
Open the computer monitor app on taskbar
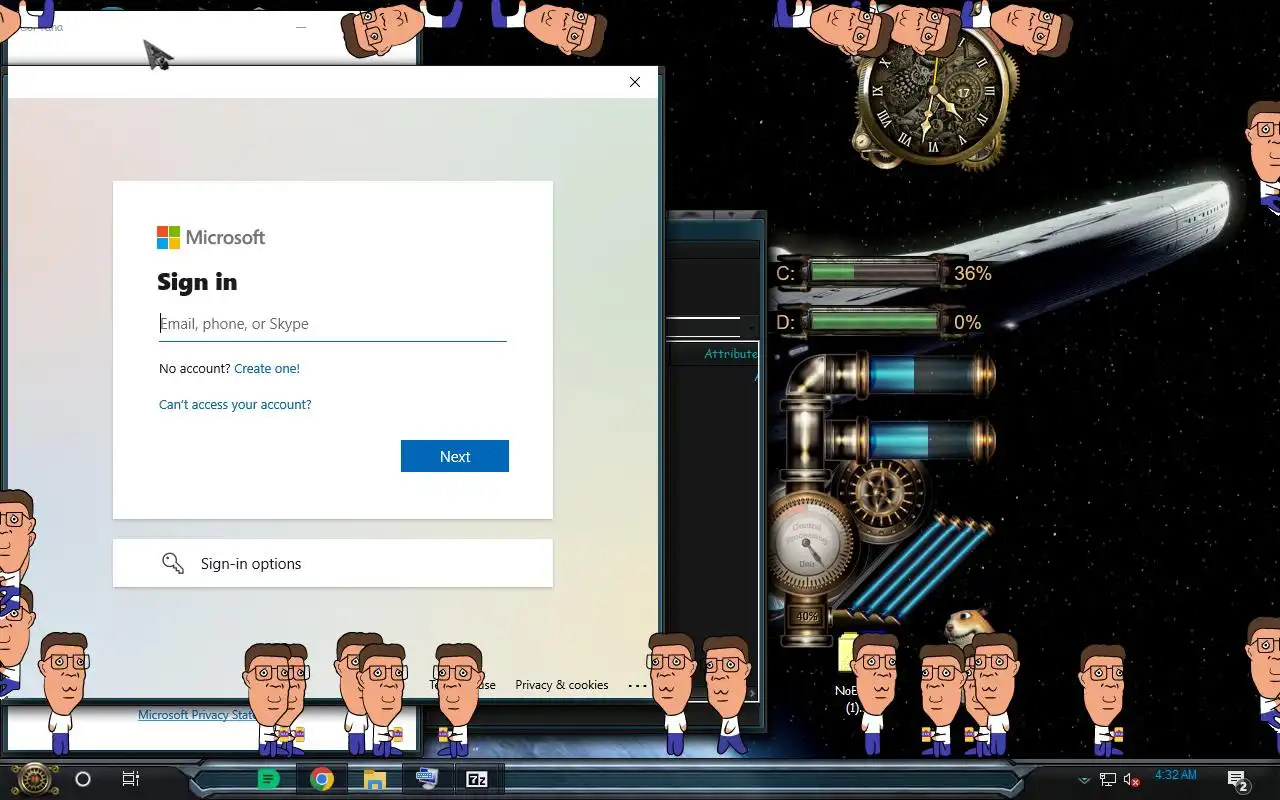pos(426,779)
